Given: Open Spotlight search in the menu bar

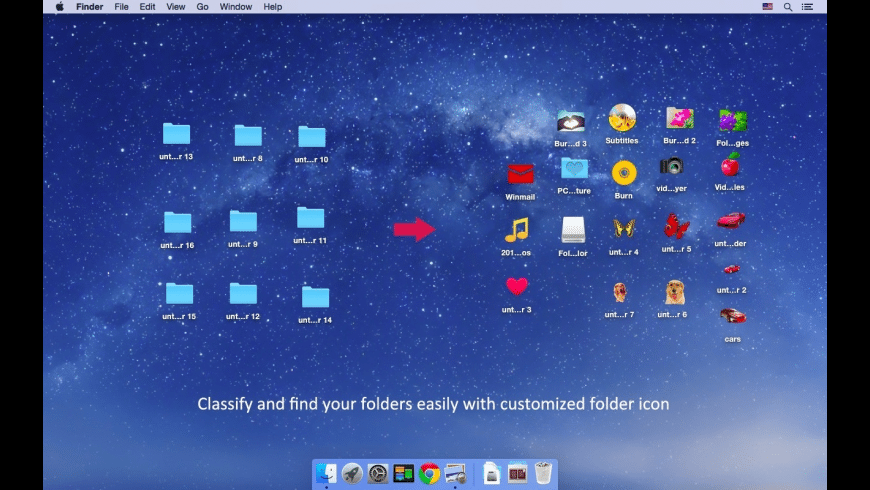Looking at the screenshot, I should (x=788, y=7).
